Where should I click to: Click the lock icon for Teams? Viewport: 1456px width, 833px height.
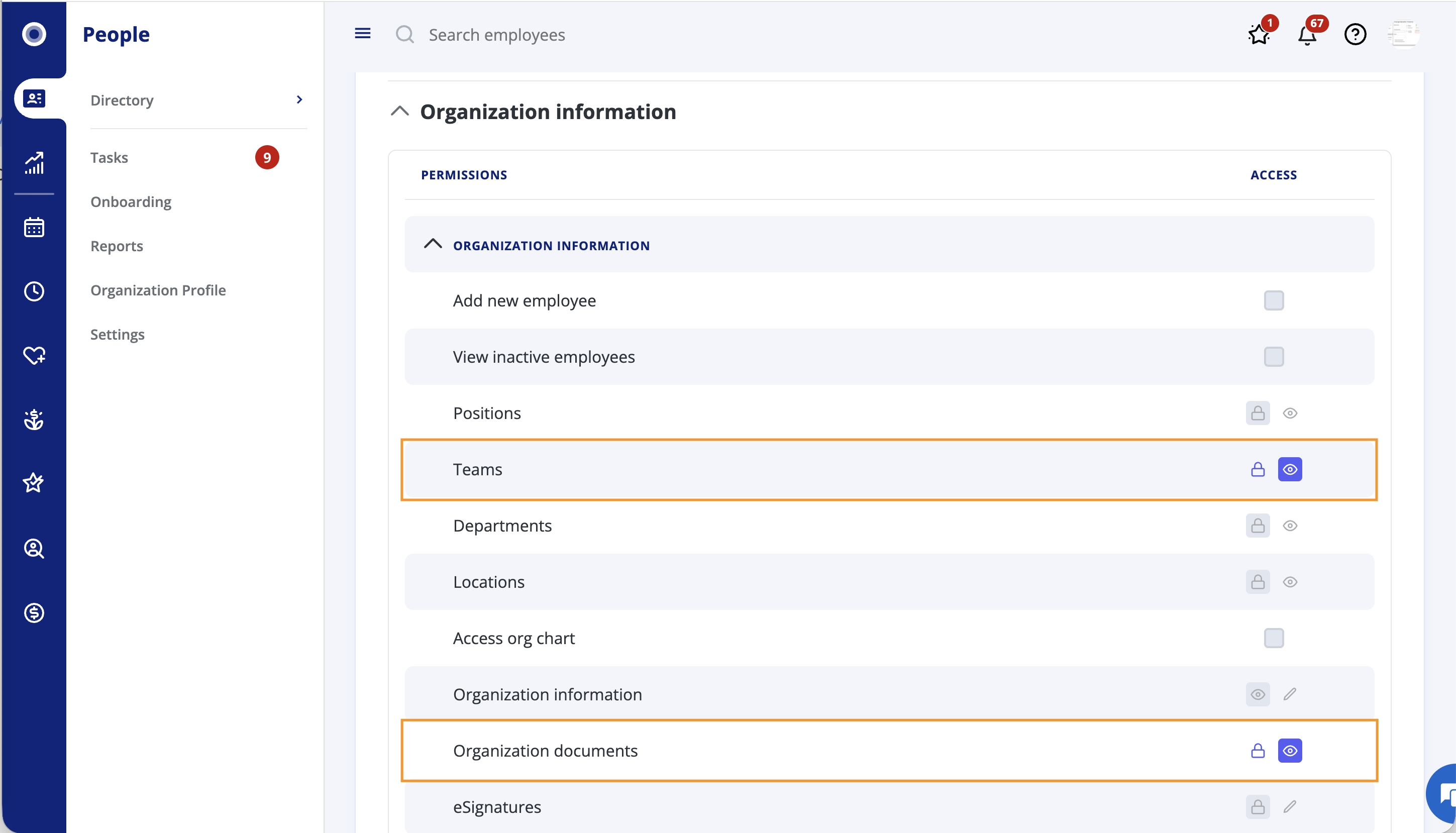(1258, 470)
